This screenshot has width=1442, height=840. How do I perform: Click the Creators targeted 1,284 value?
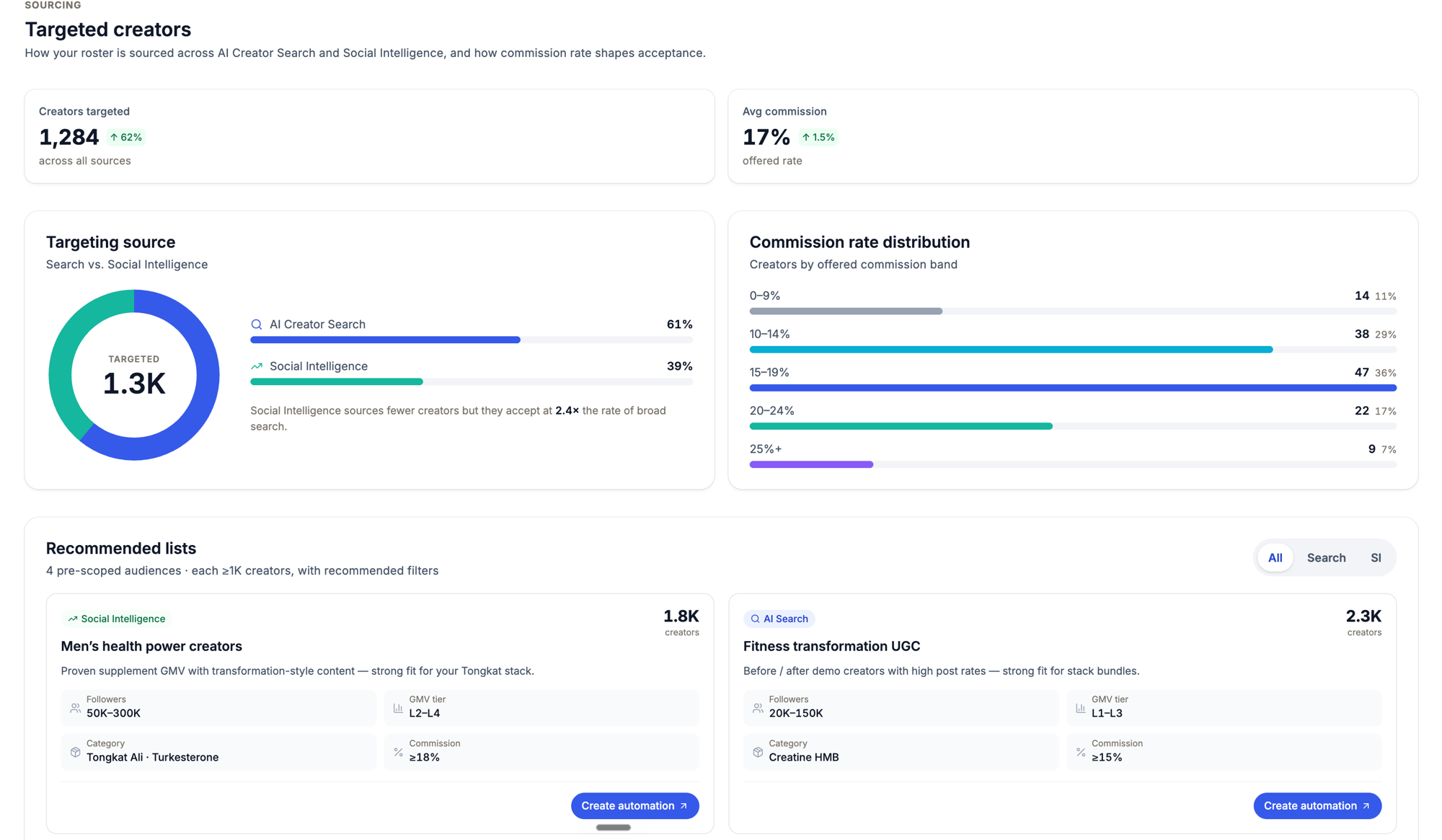68,137
